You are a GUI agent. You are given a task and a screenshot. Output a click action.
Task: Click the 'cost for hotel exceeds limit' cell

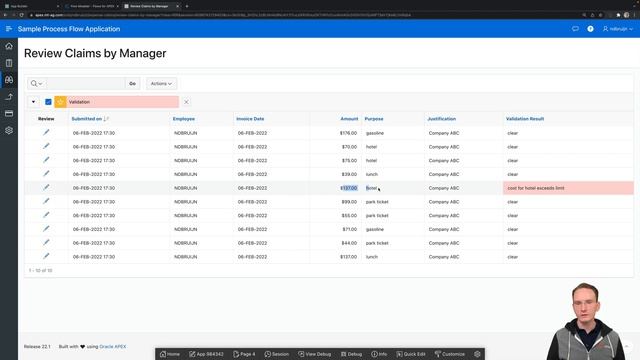pyautogui.click(x=568, y=188)
